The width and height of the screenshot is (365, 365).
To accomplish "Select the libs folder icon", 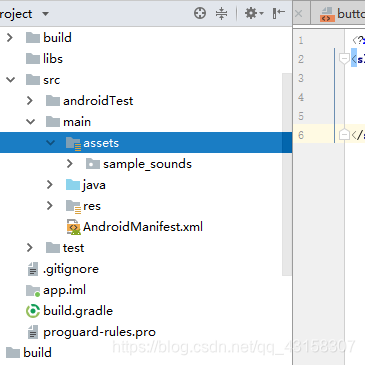I will coord(33,59).
